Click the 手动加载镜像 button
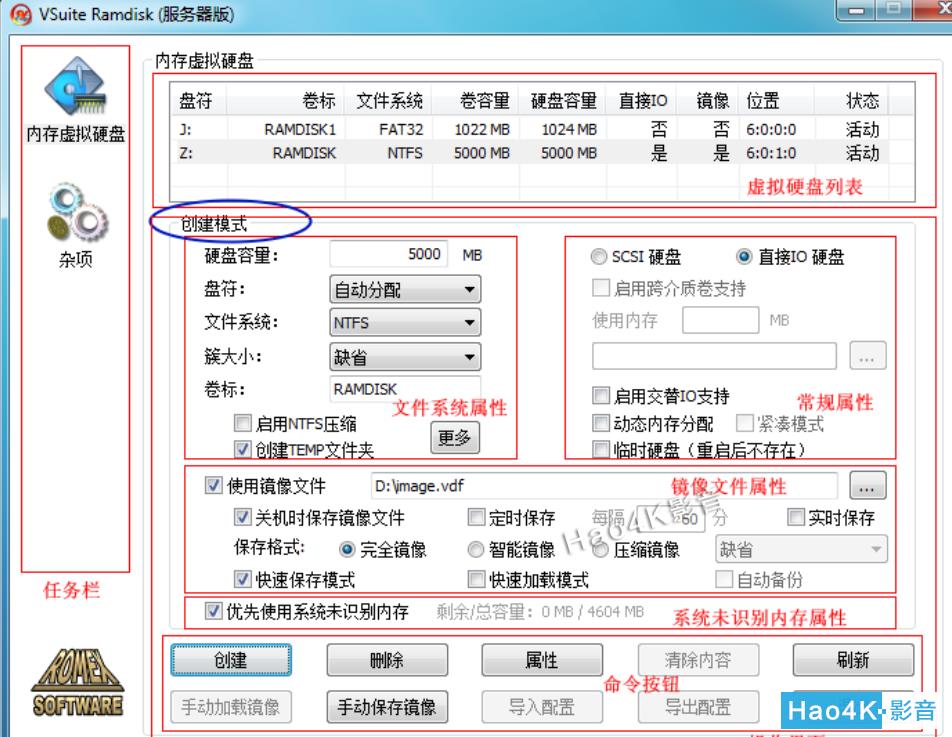 pyautogui.click(x=231, y=707)
